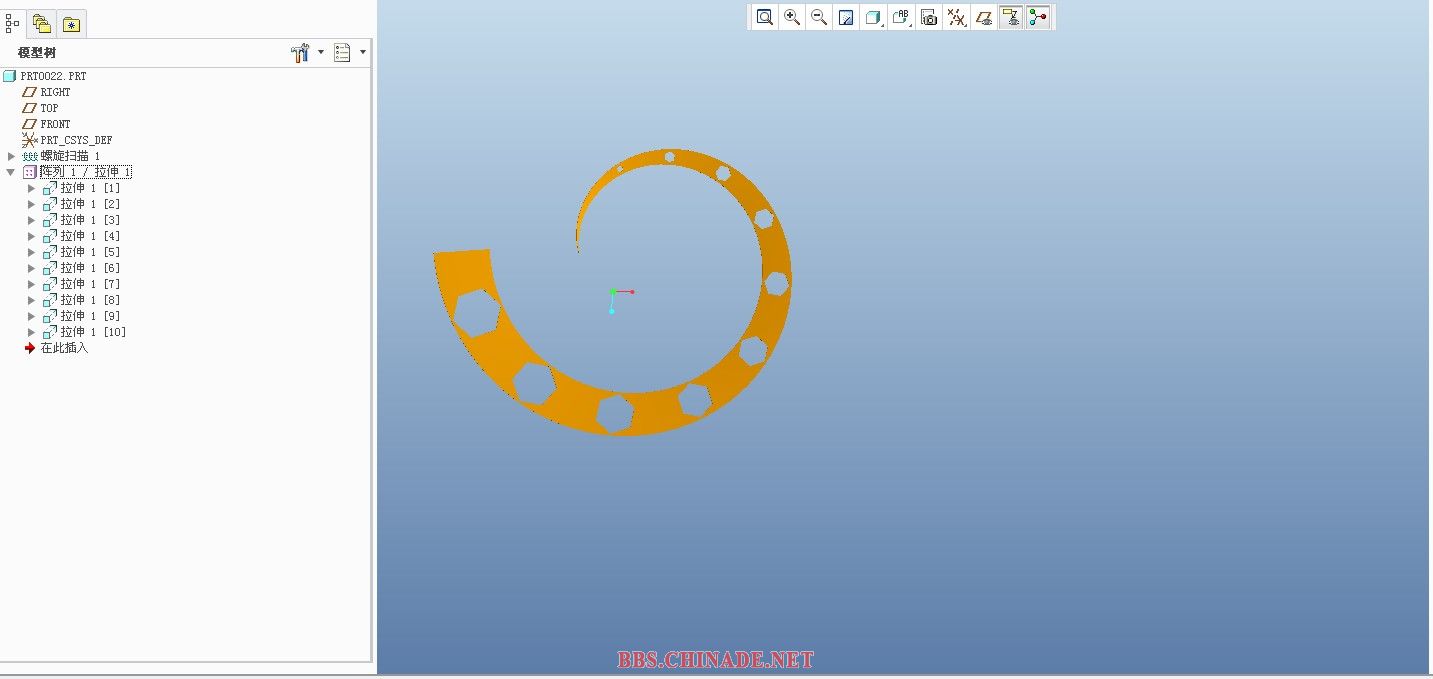Screen dimensions: 1433x679
Task: Select the 阵列 1 / 拉伸 1 pattern row
Action: [x=86, y=172]
